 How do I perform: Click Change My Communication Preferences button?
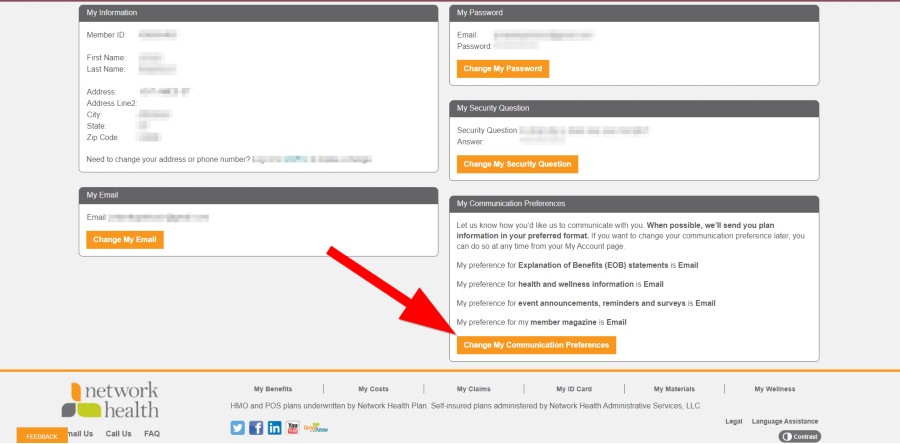tap(536, 345)
